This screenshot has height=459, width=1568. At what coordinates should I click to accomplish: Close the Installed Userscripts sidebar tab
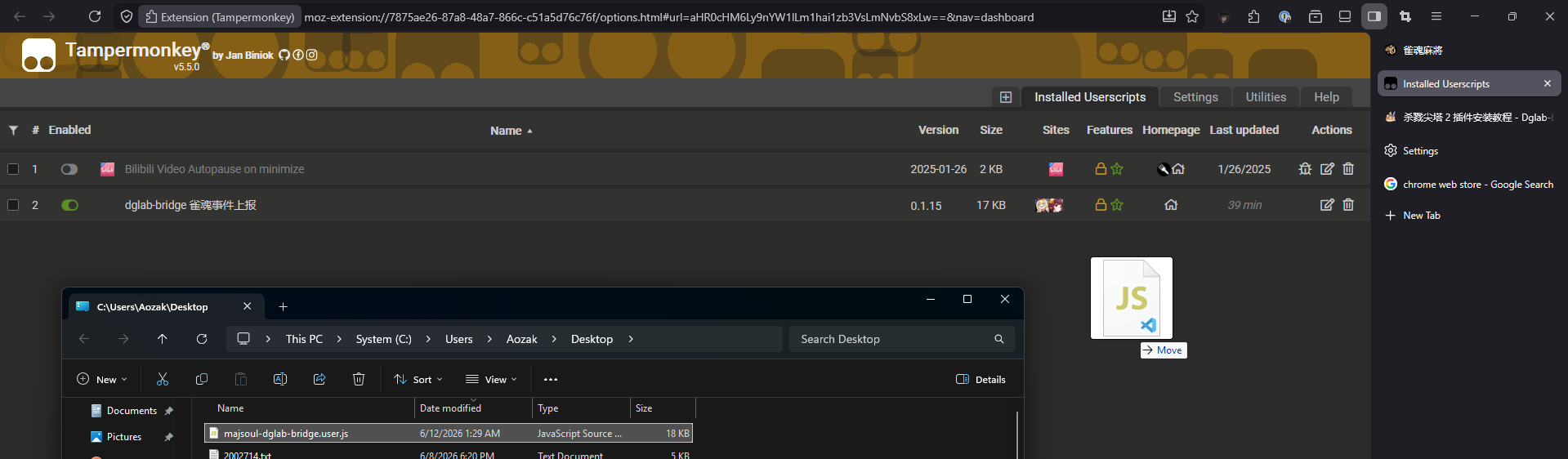tap(1547, 83)
